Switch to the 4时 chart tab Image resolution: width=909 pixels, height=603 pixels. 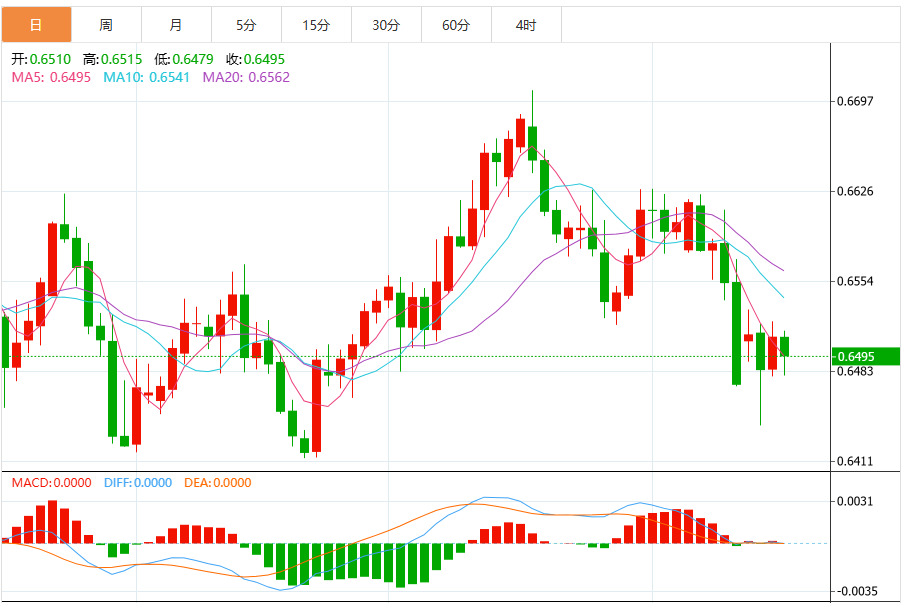(526, 25)
